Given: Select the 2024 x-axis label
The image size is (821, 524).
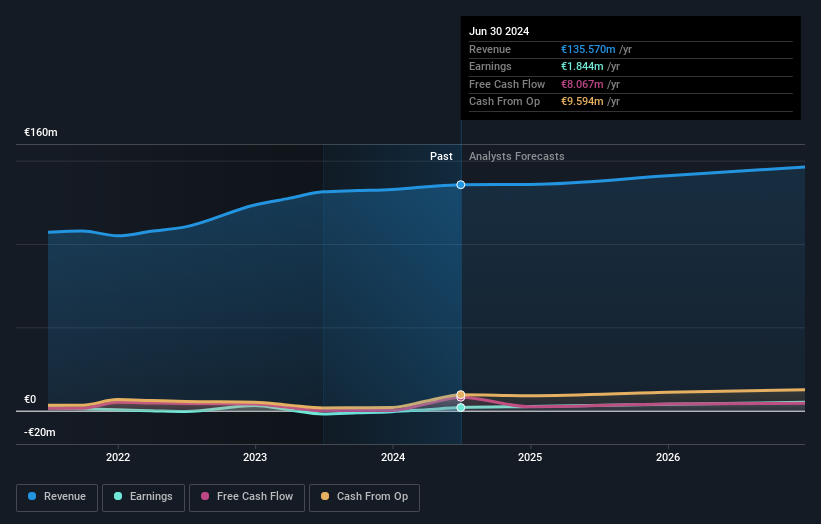Looking at the screenshot, I should click(x=393, y=457).
